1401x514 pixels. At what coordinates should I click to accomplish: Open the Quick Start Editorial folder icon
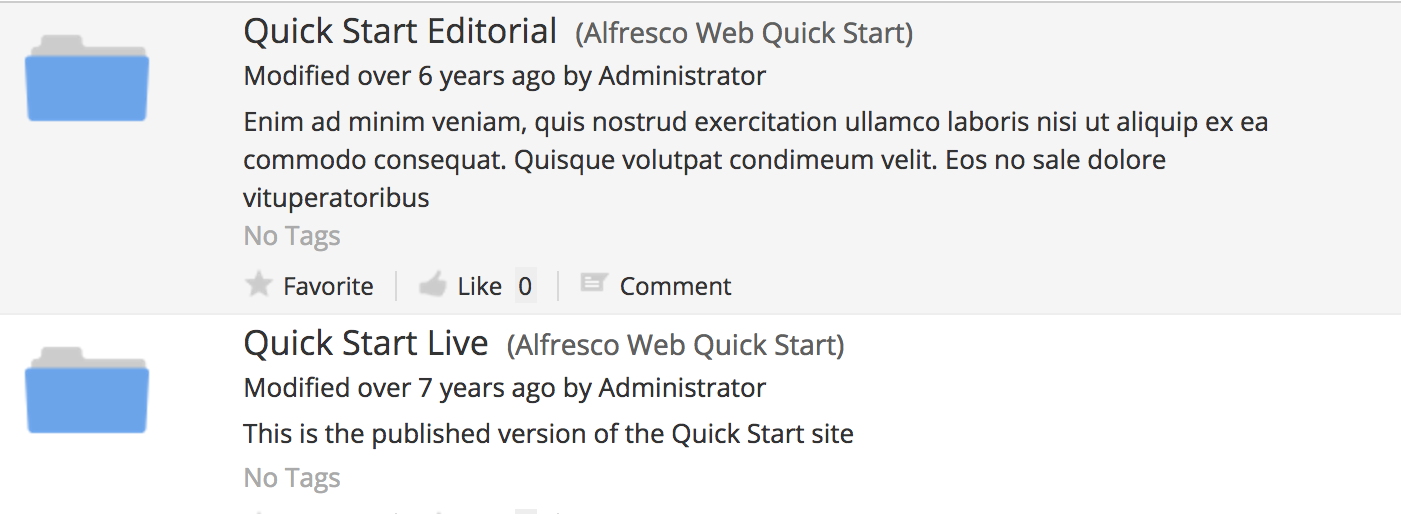pyautogui.click(x=87, y=78)
